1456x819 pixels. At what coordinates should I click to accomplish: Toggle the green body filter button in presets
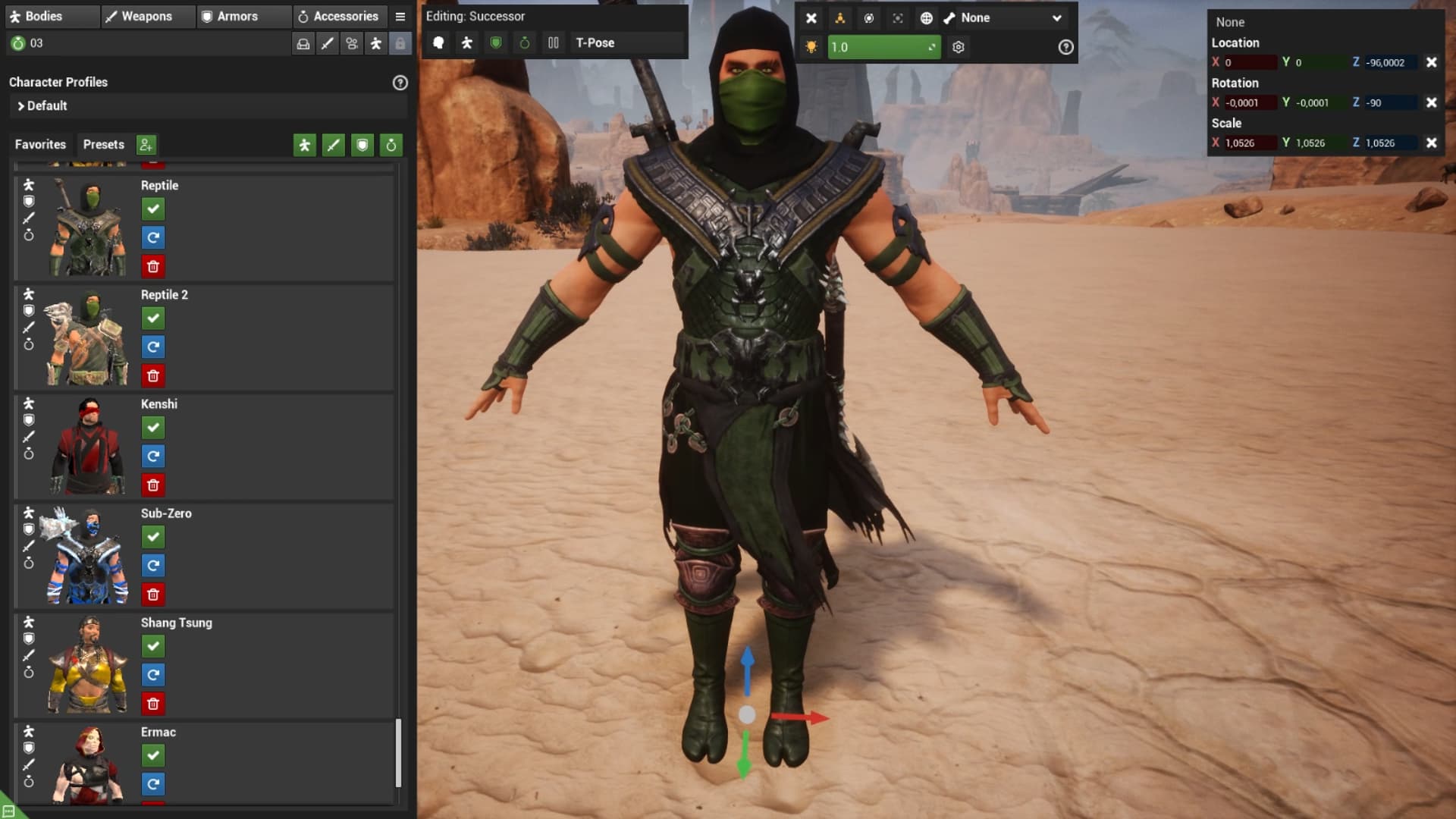pyautogui.click(x=305, y=145)
